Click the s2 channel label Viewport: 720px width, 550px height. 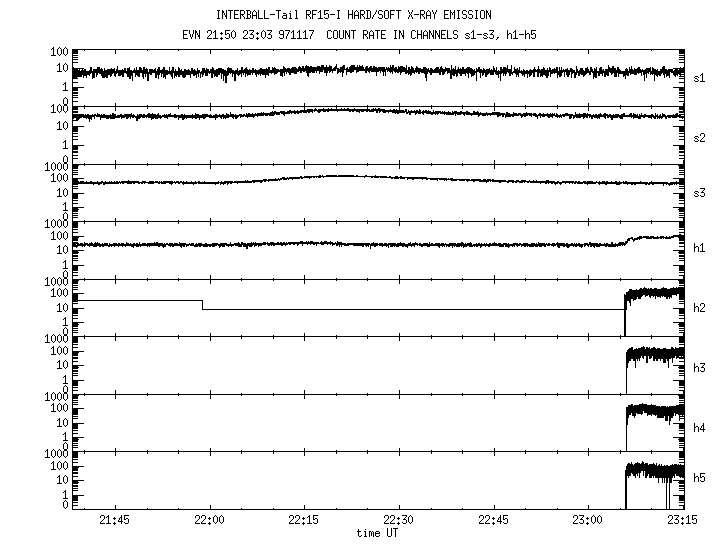pyautogui.click(x=700, y=137)
